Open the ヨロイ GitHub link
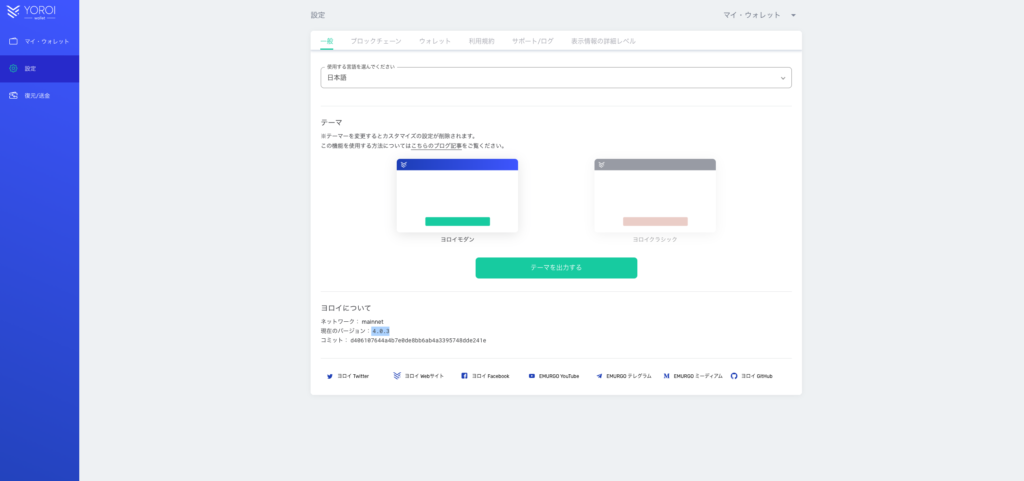This screenshot has height=481, width=1024. tap(751, 376)
